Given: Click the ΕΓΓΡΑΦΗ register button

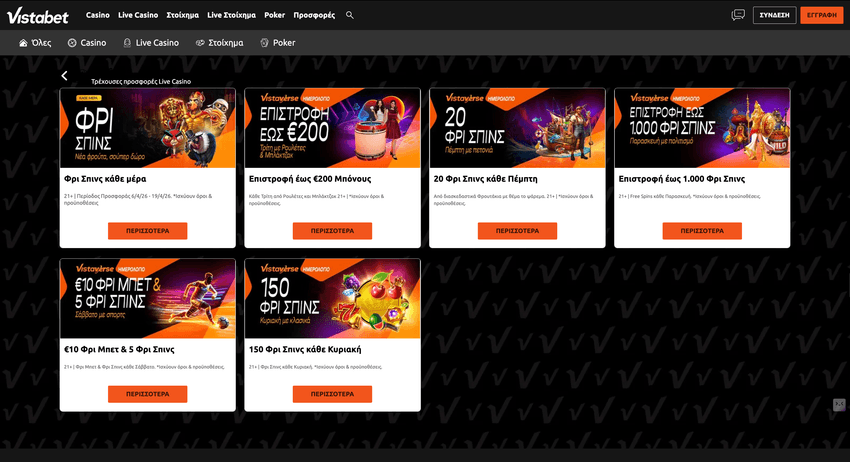Looking at the screenshot, I should click(822, 15).
